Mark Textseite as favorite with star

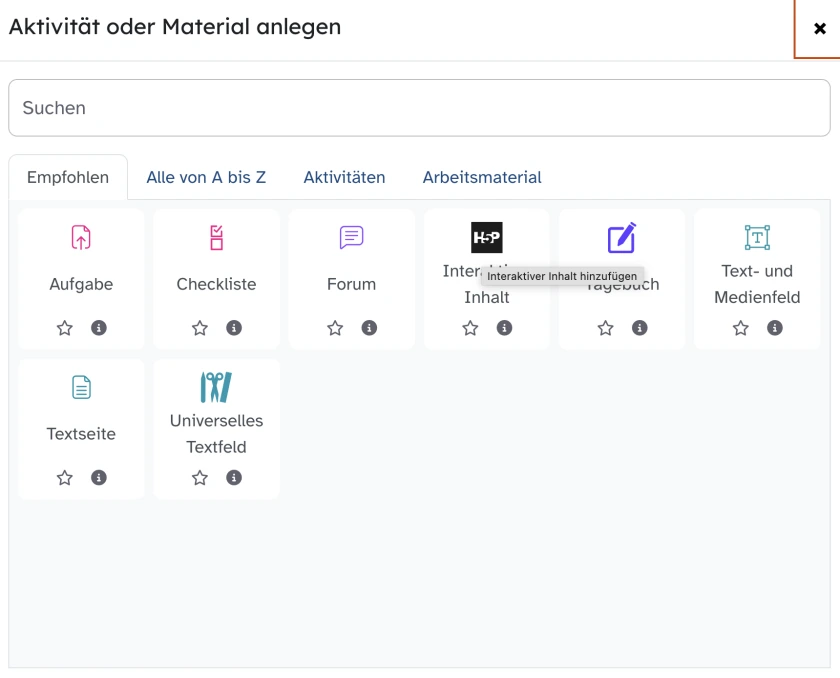pos(65,478)
